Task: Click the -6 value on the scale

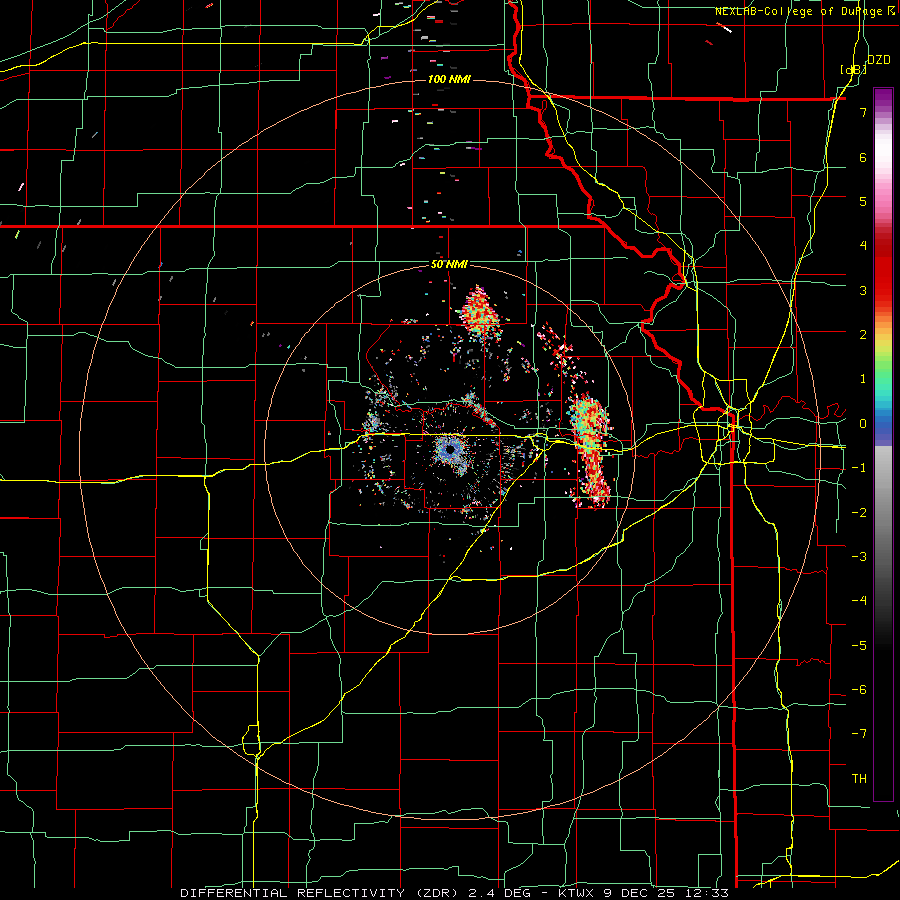Action: [859, 689]
